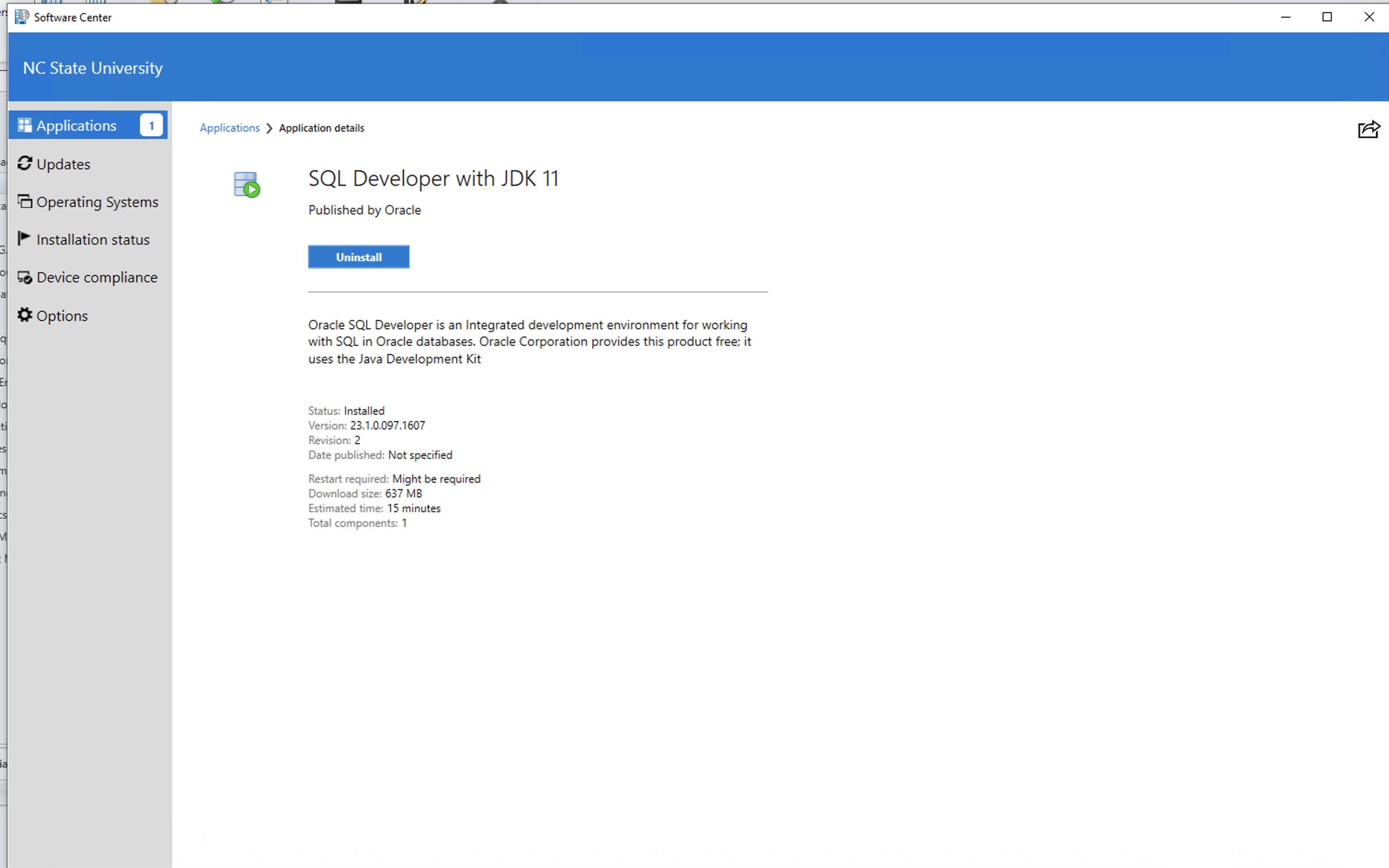Close the Software Center window
Screen dimensions: 1389x868
click(1369, 17)
